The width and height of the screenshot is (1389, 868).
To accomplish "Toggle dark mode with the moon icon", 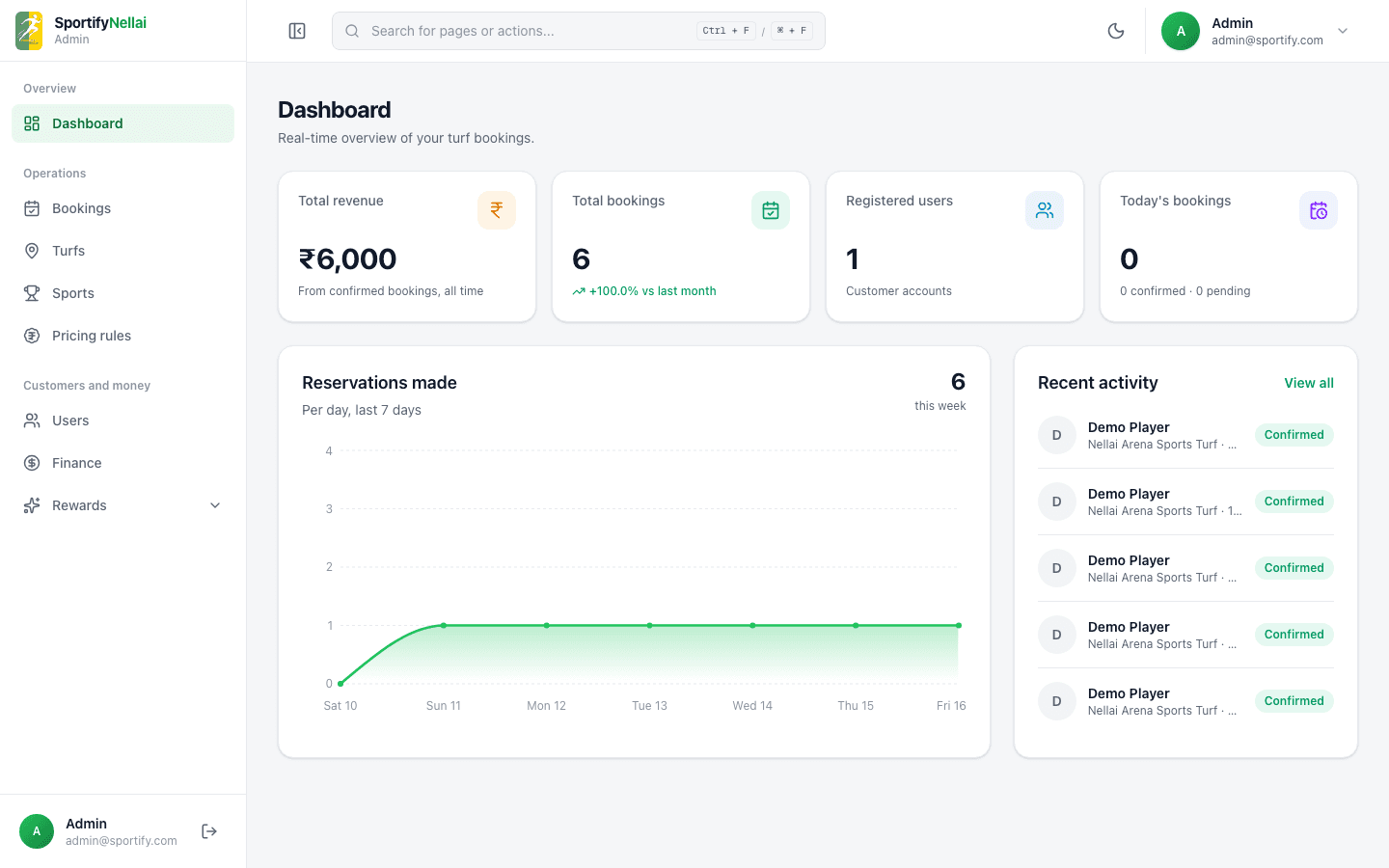I will pos(1116,31).
